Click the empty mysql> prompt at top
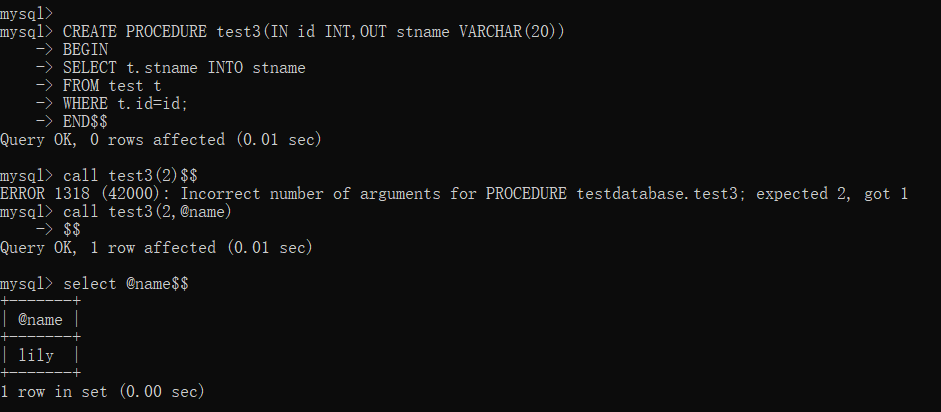The width and height of the screenshot is (941, 412). coord(26,12)
